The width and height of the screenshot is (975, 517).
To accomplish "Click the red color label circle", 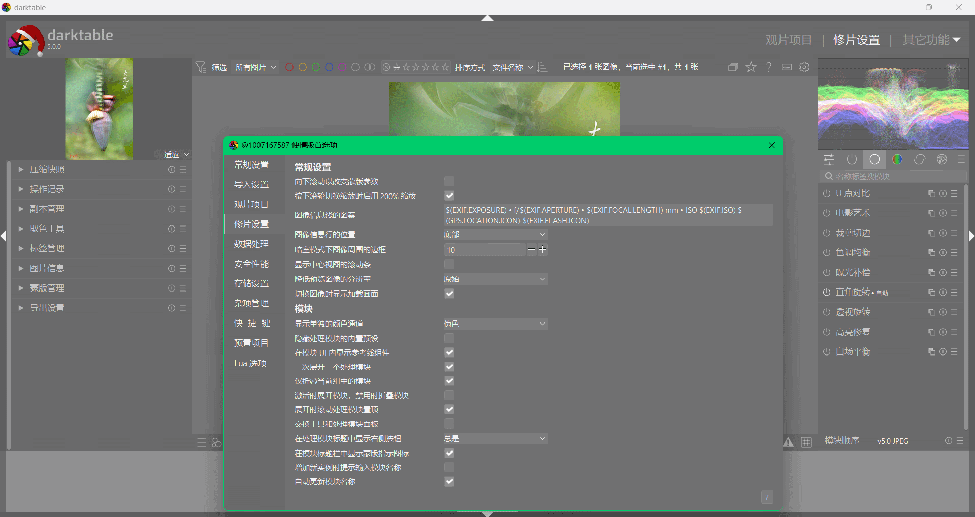I will pyautogui.click(x=290, y=67).
